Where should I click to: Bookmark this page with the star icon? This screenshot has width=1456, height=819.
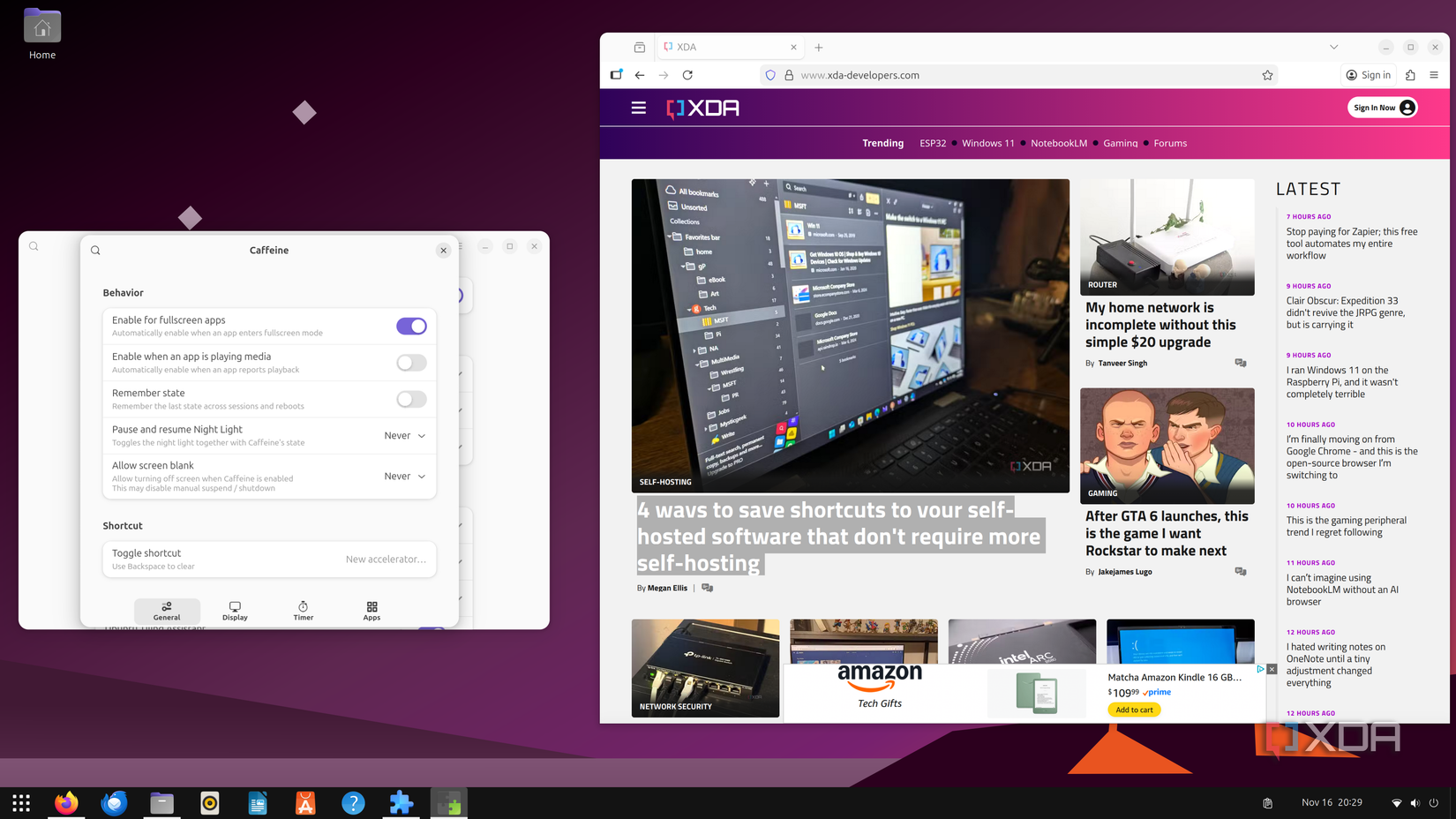tap(1267, 75)
